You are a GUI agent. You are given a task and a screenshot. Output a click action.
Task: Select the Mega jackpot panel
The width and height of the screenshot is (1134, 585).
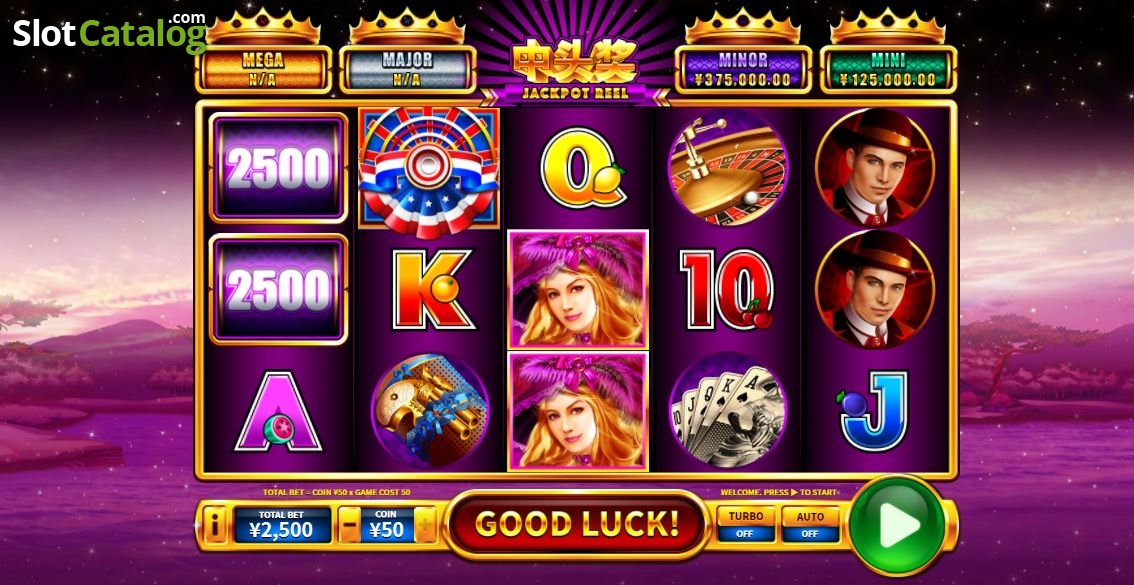pos(263,69)
